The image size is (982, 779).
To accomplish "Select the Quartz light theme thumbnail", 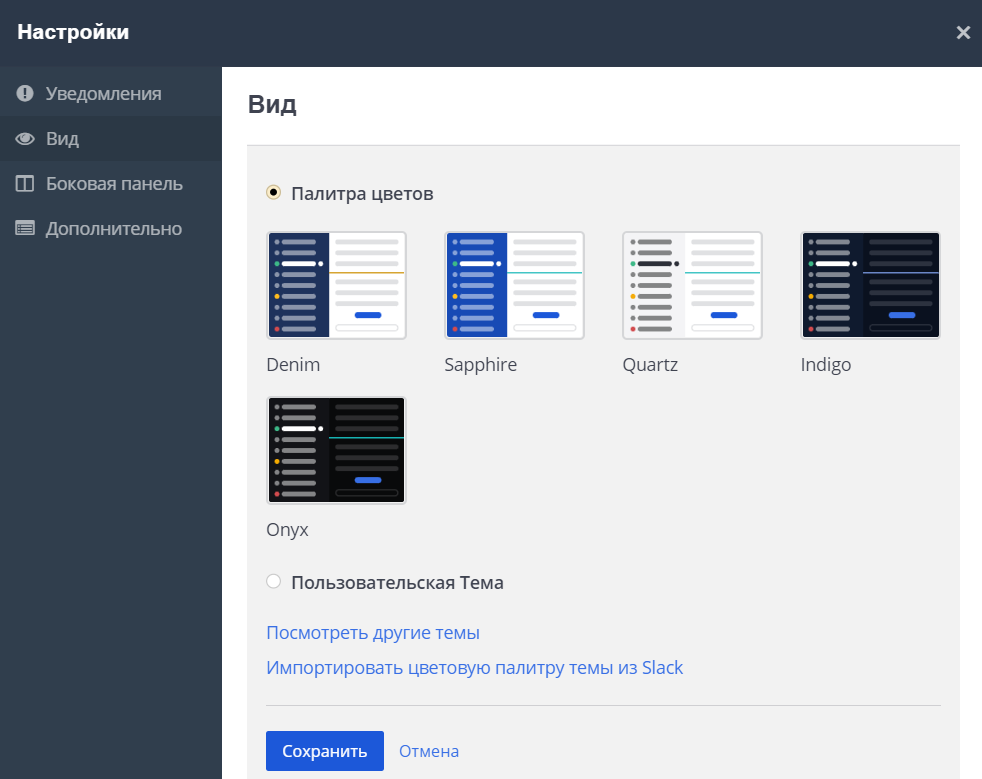I will (x=692, y=285).
